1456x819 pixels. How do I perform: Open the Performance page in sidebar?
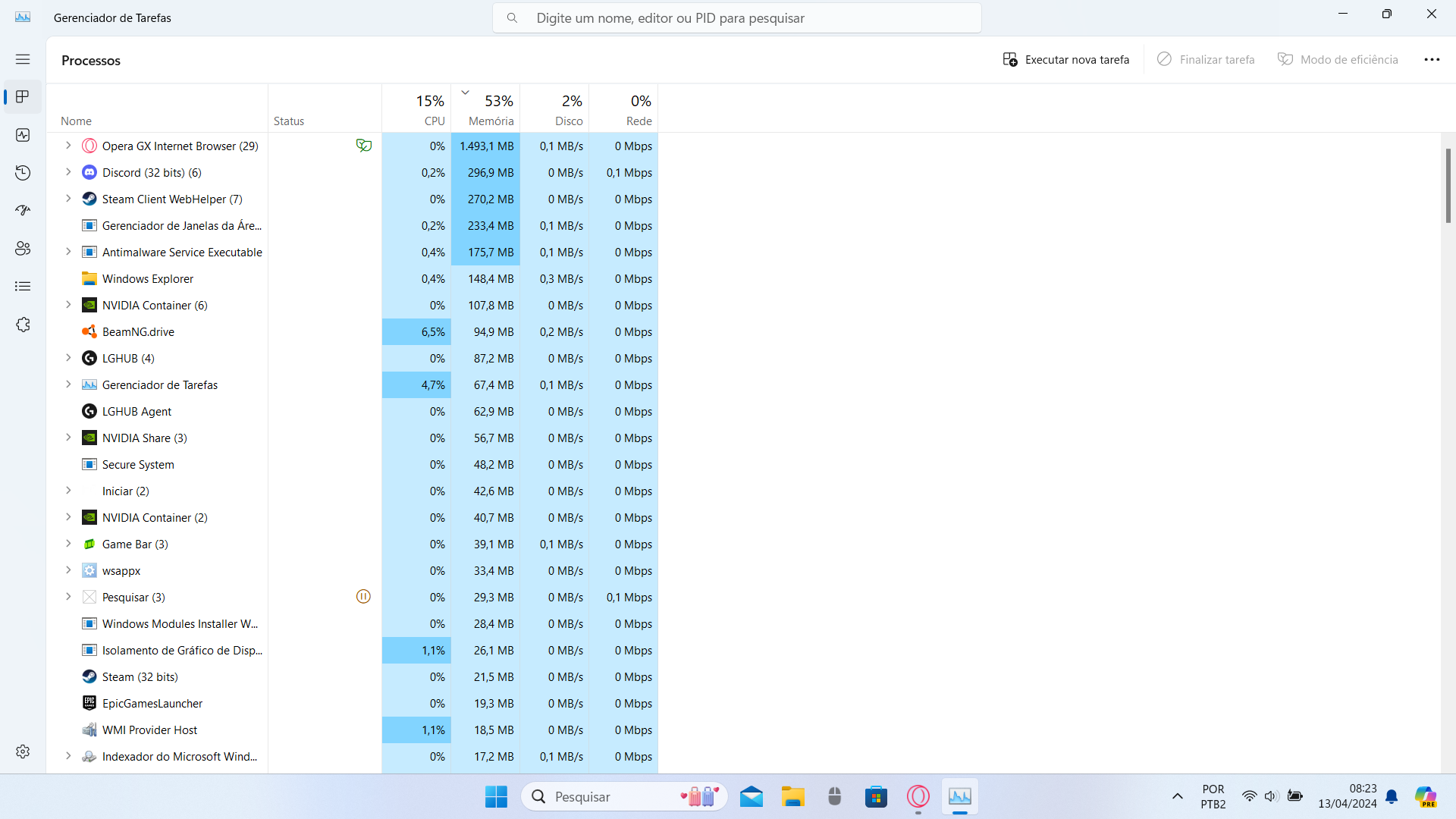pos(23,135)
